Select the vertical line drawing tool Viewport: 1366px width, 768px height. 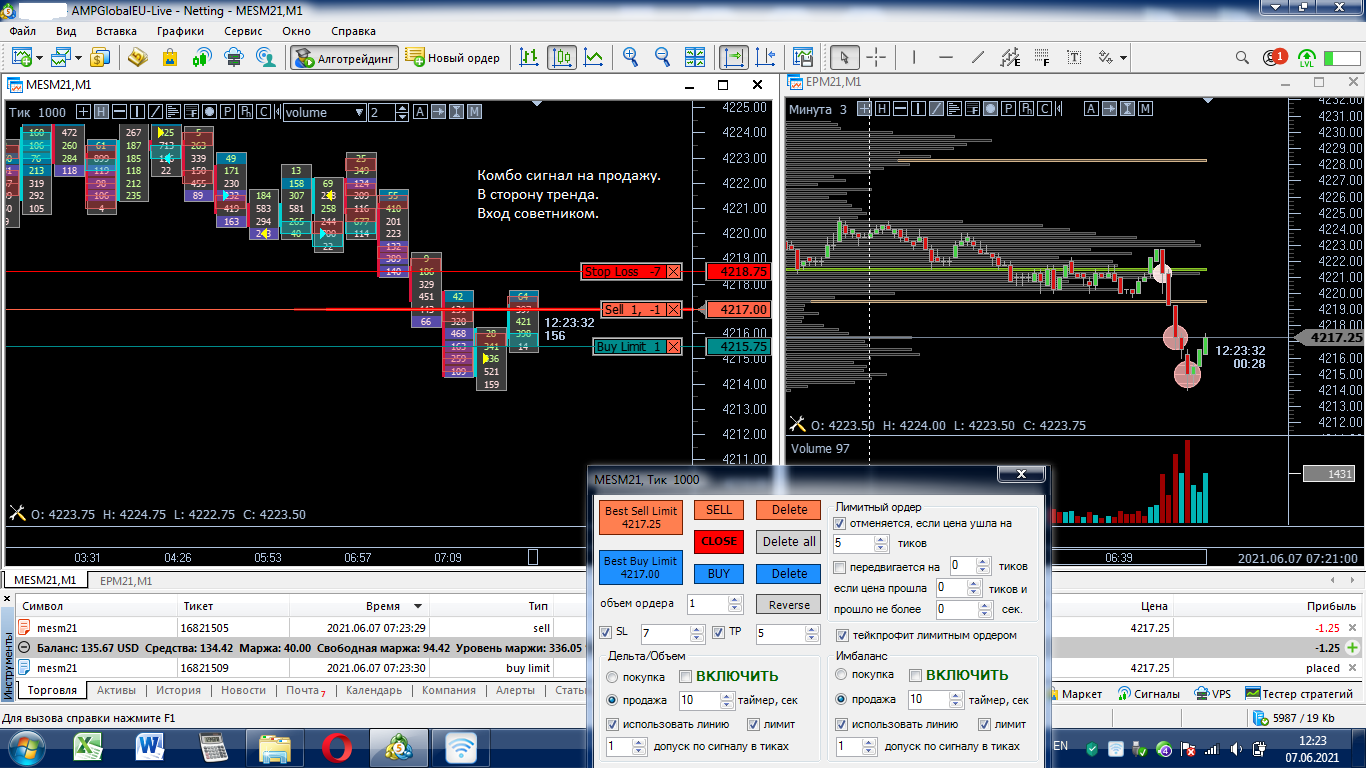(x=913, y=58)
